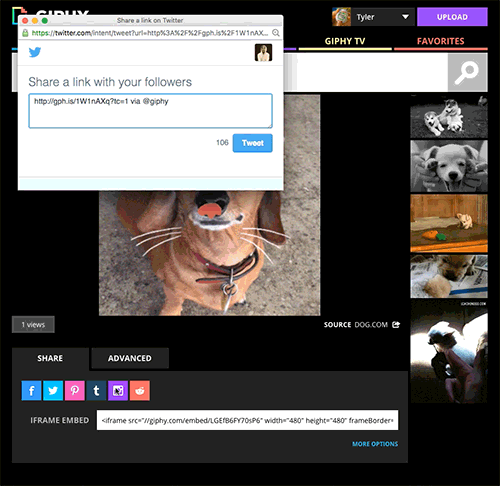The width and height of the screenshot is (500, 486).
Task: Share GIF via the Tumblr icon
Action: (x=96, y=390)
